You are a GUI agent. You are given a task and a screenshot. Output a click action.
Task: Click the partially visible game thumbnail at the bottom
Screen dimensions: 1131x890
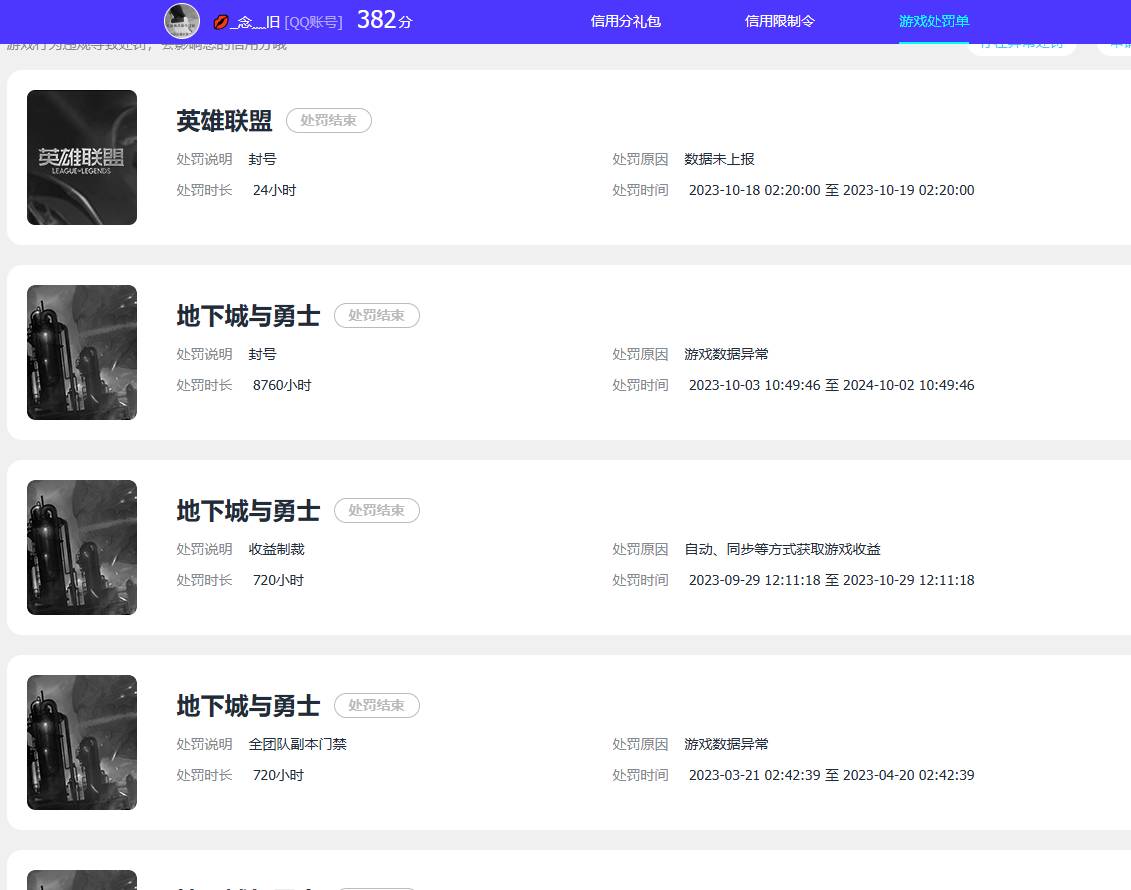click(x=81, y=879)
